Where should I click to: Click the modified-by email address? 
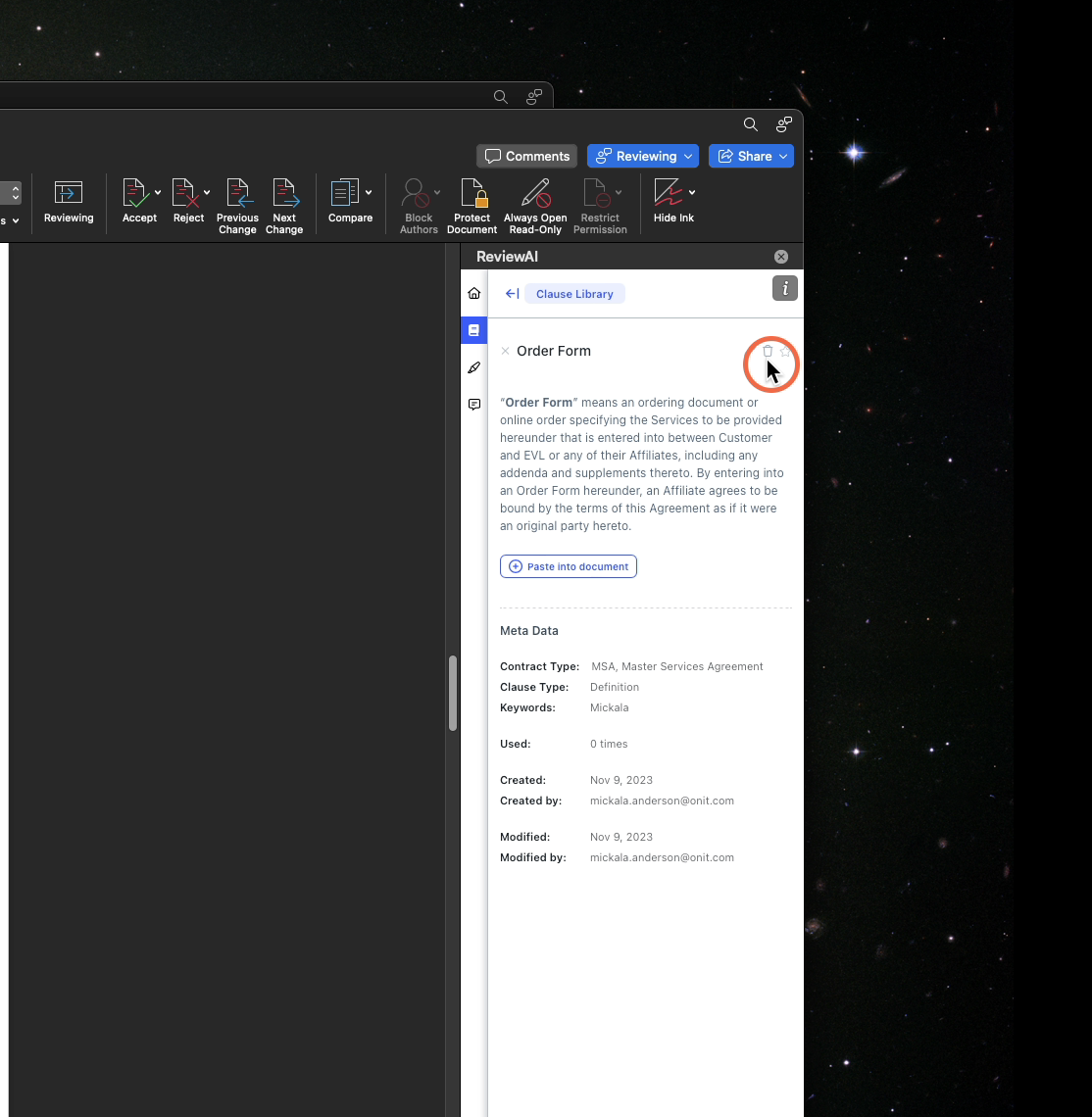663,857
